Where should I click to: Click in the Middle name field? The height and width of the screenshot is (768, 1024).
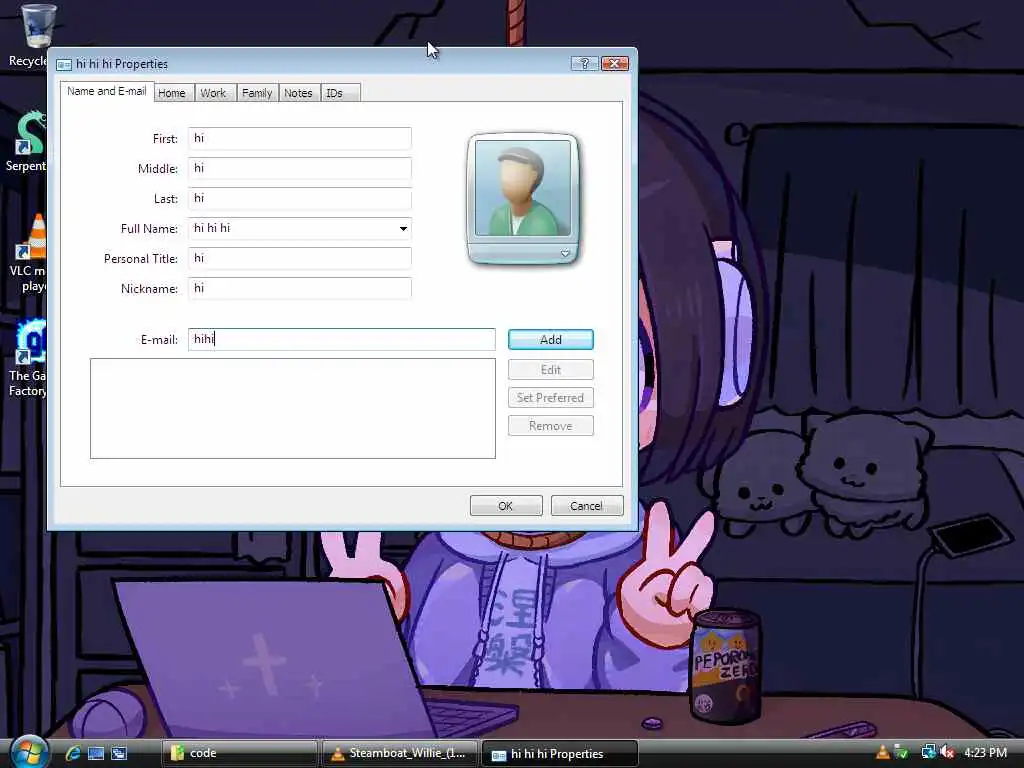300,168
